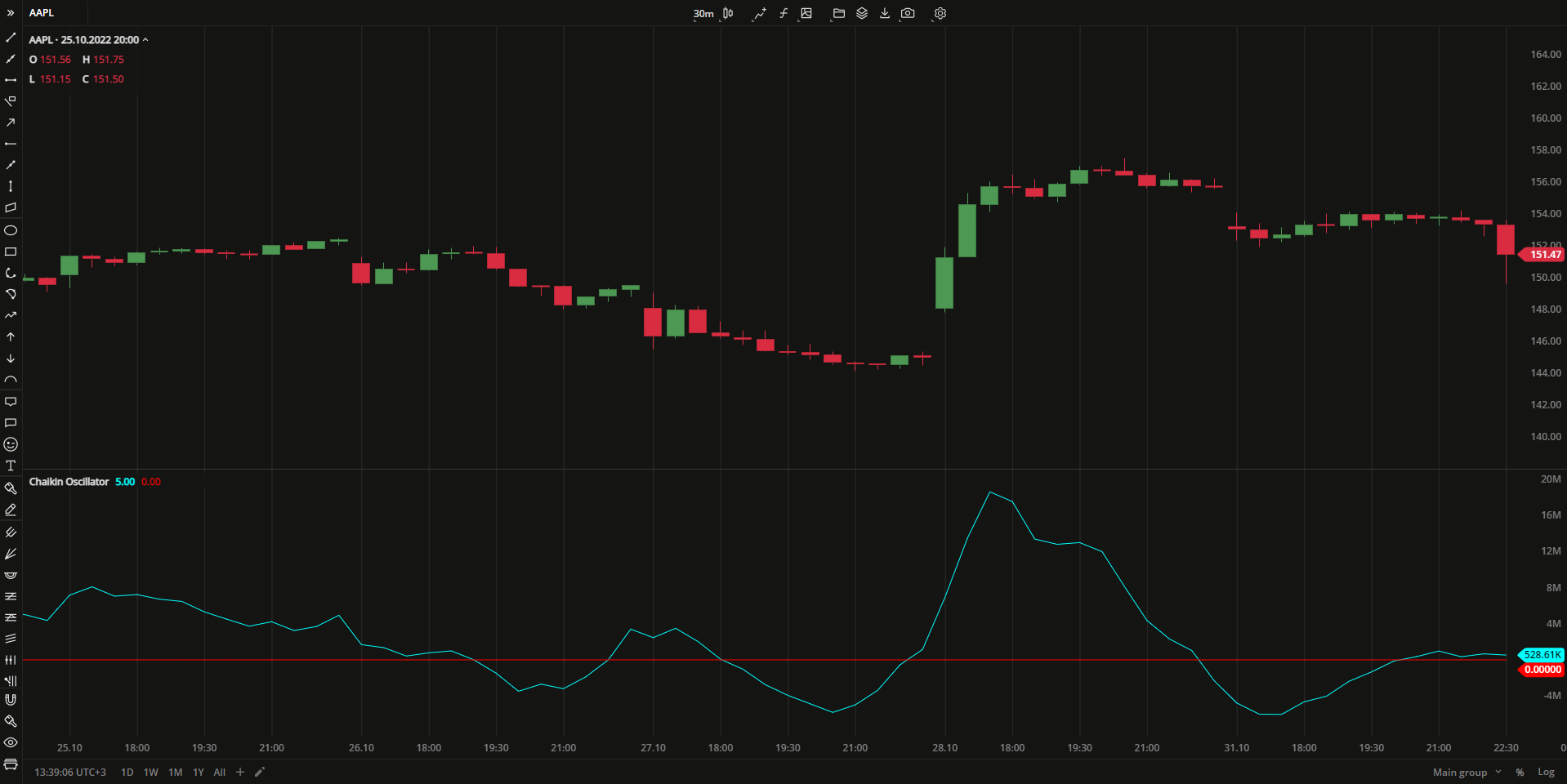Open the layers objects panel
Viewport: 1567px width, 784px height.
862,13
